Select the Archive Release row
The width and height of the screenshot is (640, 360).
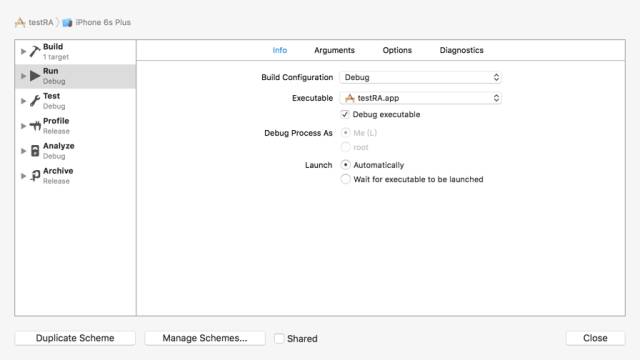tap(76, 176)
